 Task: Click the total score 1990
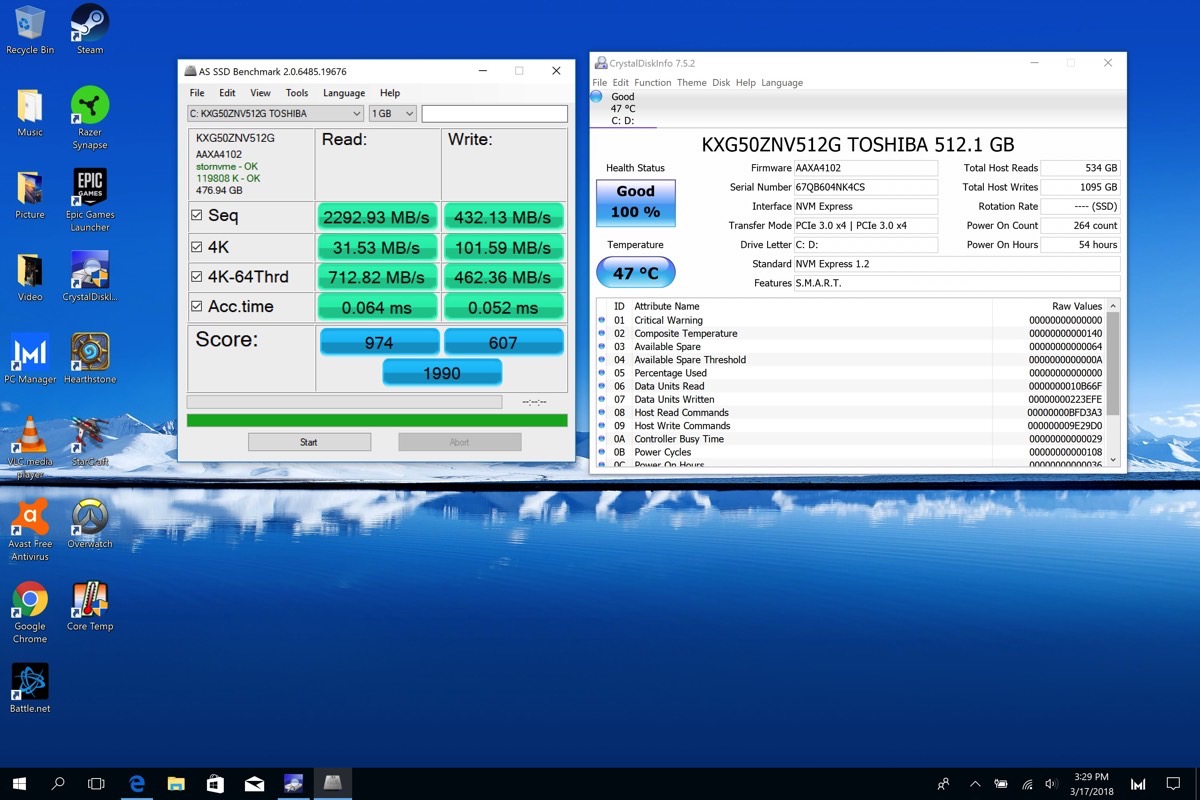point(442,373)
